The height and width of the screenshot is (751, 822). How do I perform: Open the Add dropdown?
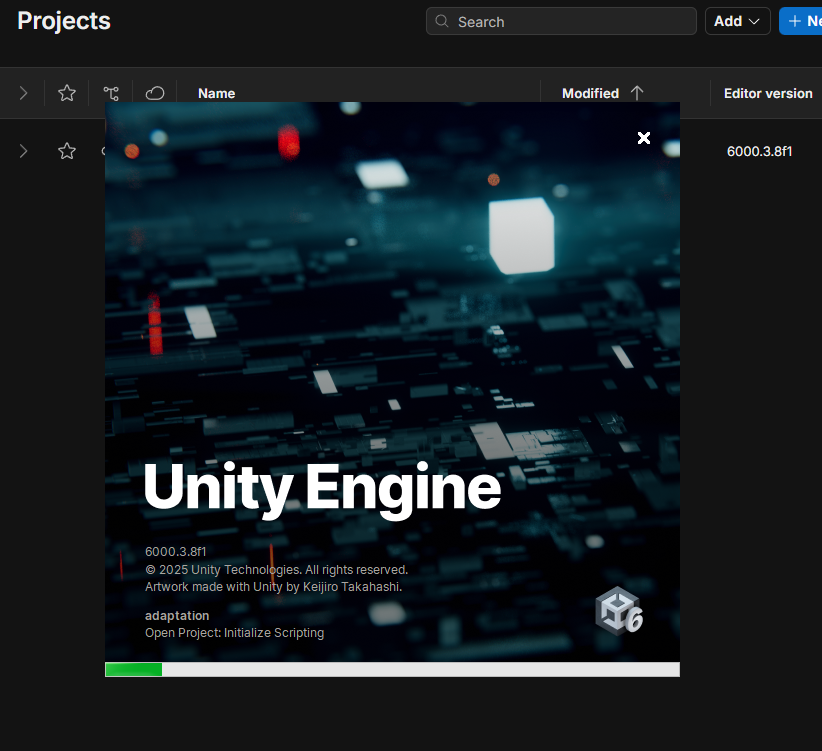tap(737, 21)
